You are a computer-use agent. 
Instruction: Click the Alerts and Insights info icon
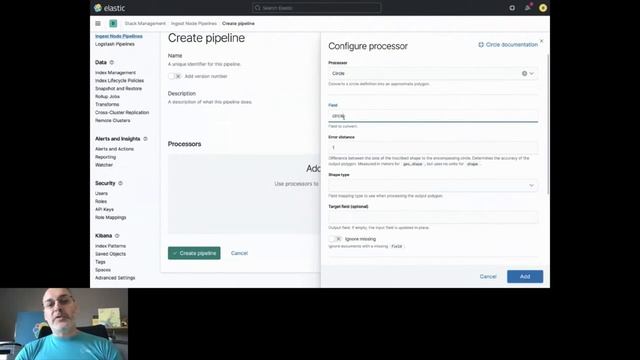(x=145, y=139)
